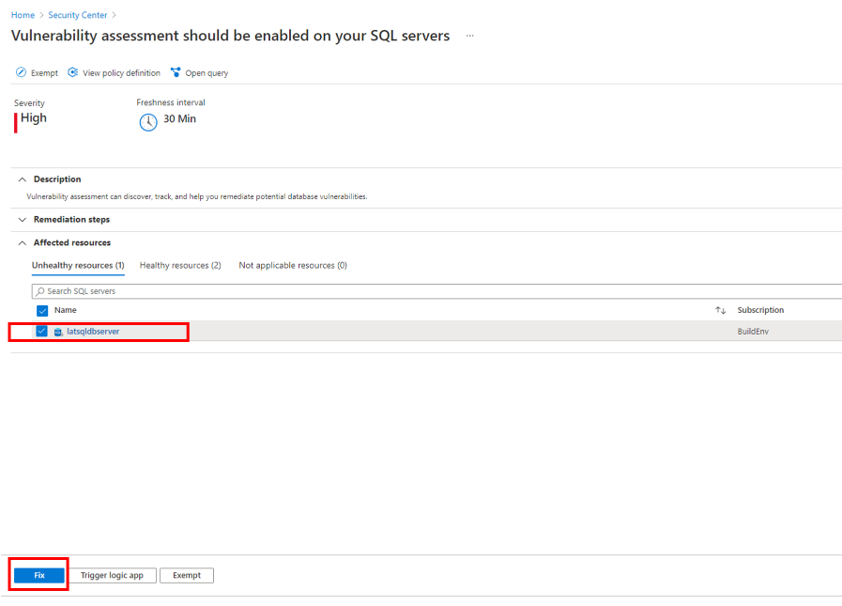Click the Open query toolbar label
This screenshot has width=842, height=606.
pos(207,73)
